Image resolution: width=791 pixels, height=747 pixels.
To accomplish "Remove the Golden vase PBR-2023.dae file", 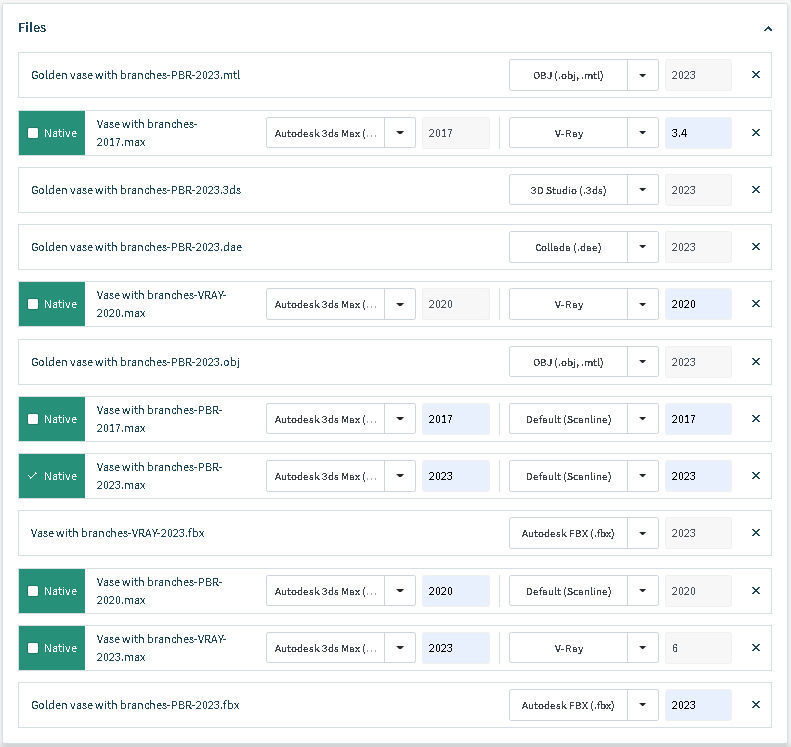I will [755, 247].
